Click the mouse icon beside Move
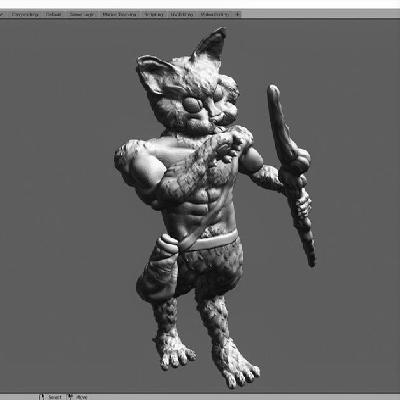The width and height of the screenshot is (400, 400). click(71, 397)
